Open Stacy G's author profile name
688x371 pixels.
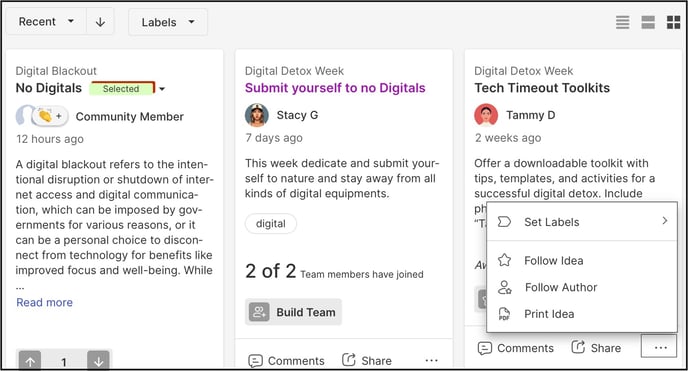click(297, 115)
